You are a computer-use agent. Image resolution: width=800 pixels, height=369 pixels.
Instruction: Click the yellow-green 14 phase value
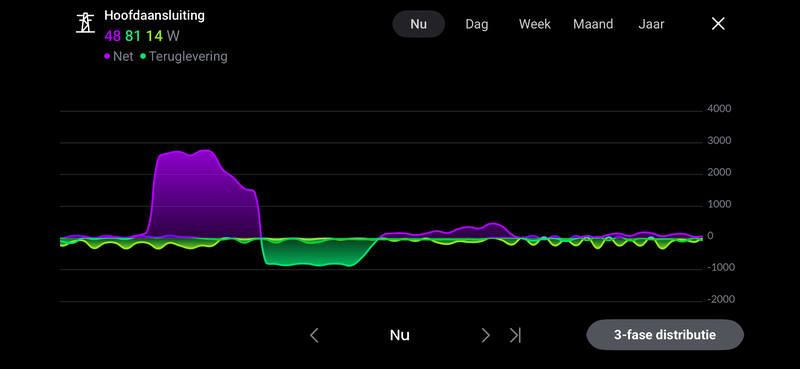pyautogui.click(x=154, y=36)
